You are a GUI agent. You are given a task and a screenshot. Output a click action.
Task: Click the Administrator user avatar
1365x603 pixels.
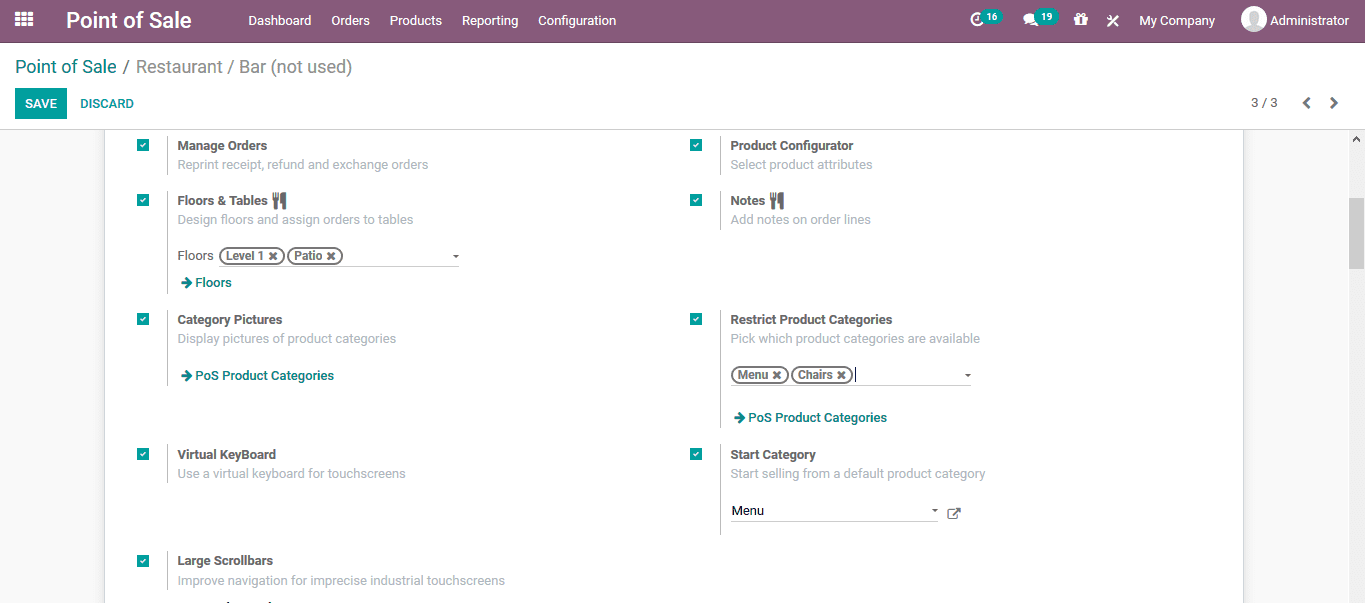(x=1253, y=19)
